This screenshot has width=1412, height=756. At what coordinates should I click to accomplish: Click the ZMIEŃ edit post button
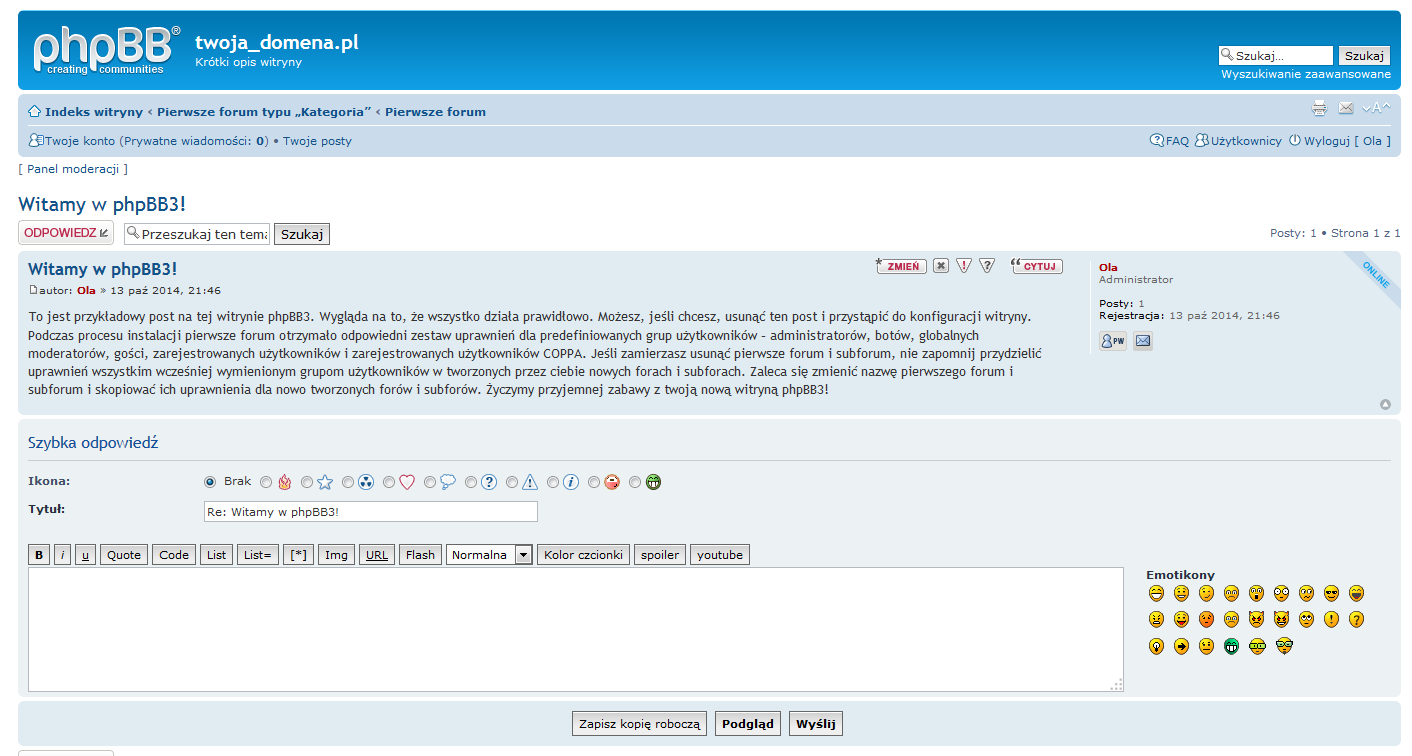click(901, 266)
